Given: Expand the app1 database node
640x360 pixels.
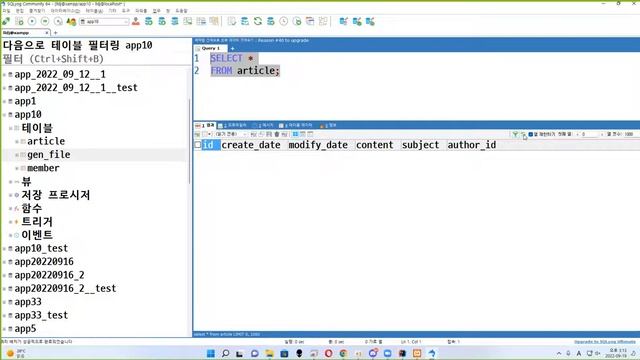Looking at the screenshot, I should pyautogui.click(x=4, y=101).
